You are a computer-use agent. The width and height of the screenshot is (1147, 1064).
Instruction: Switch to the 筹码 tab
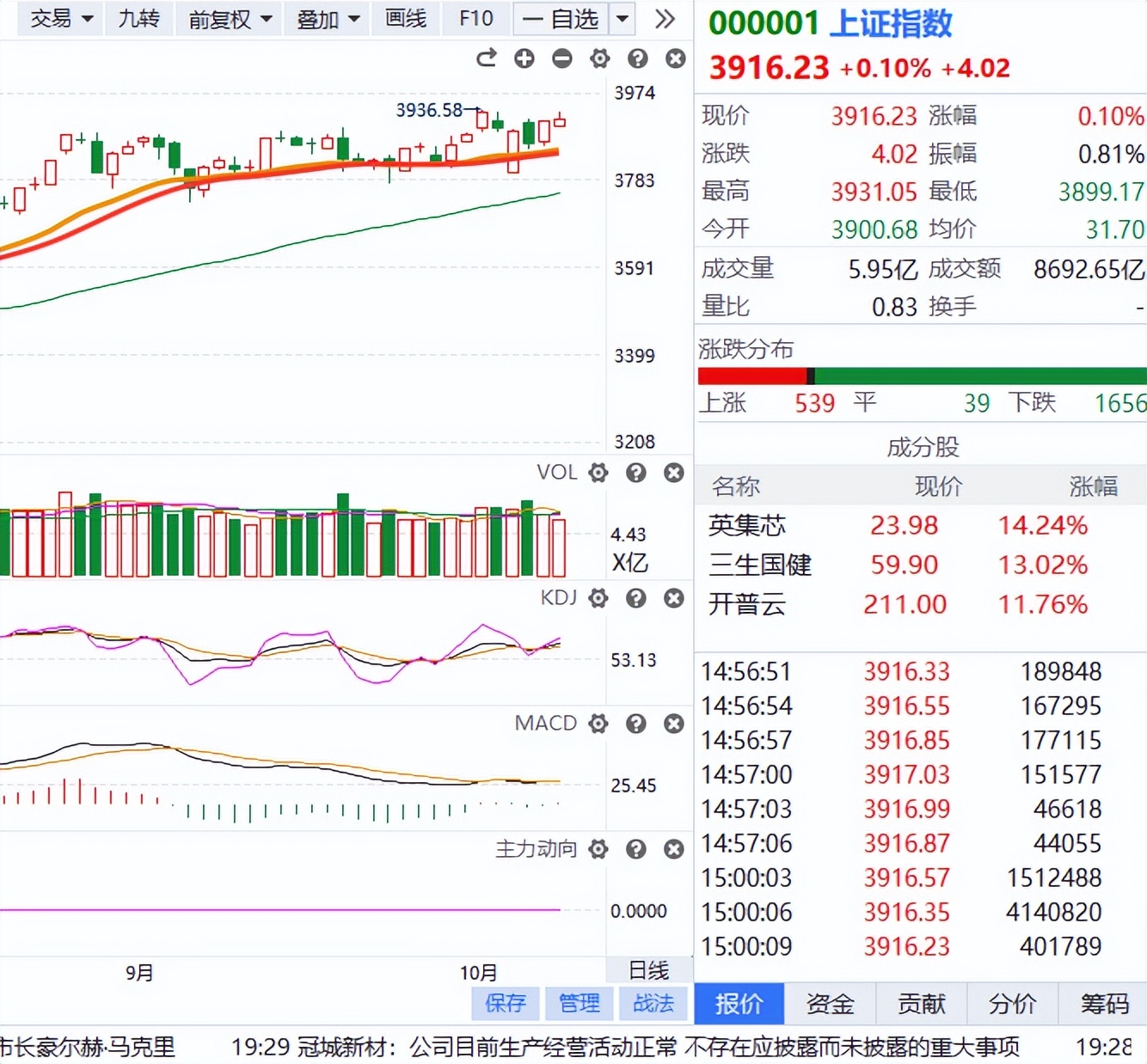(1103, 1004)
